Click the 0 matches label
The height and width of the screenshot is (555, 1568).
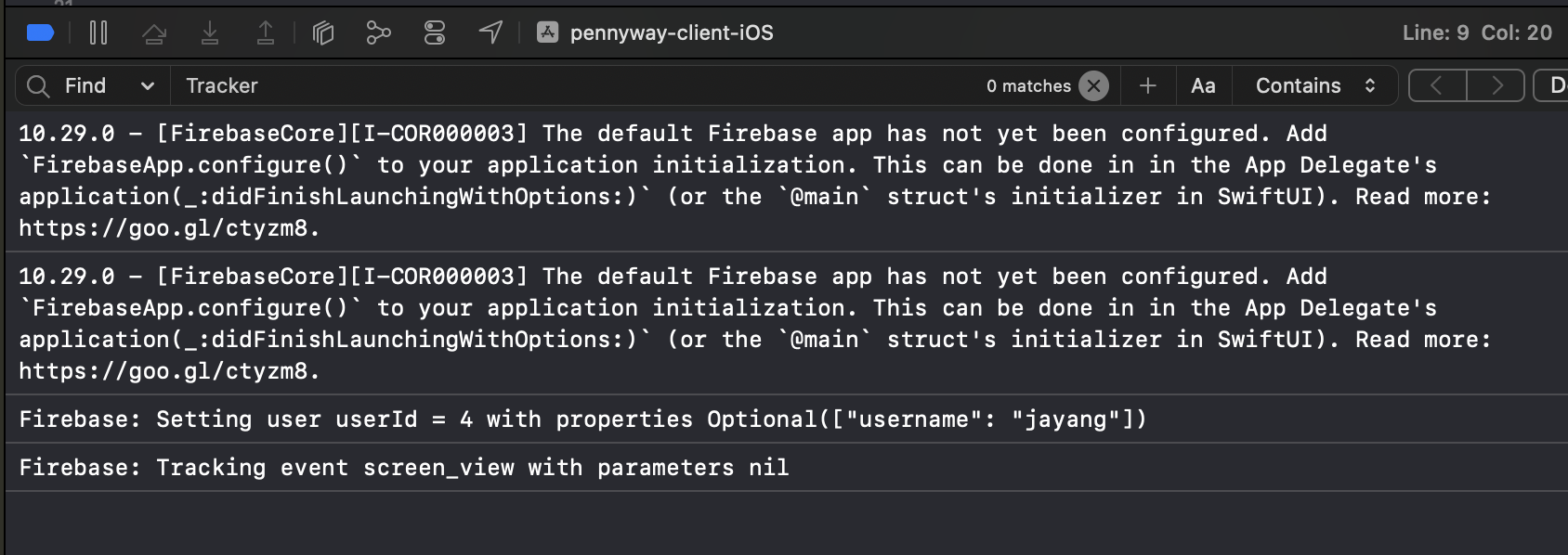1028,86
